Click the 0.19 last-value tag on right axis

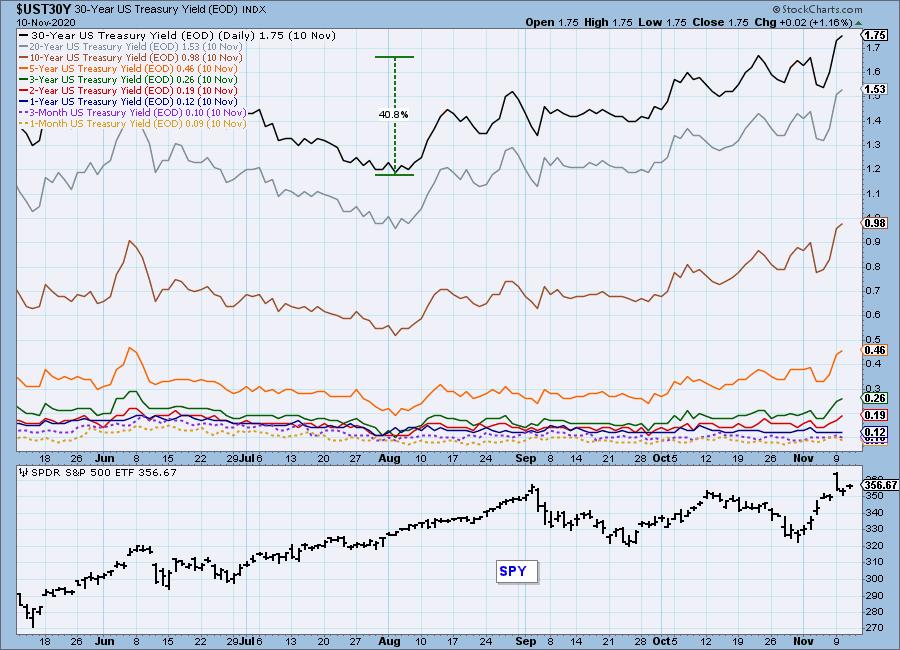[x=875, y=415]
